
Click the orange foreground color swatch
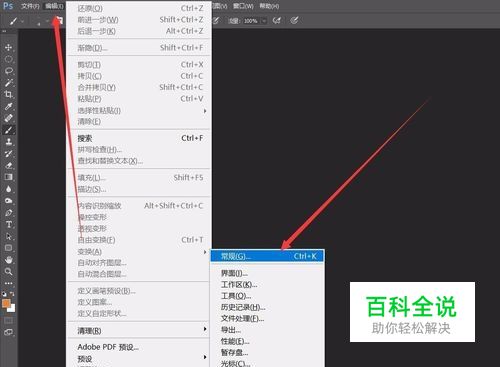point(5,303)
